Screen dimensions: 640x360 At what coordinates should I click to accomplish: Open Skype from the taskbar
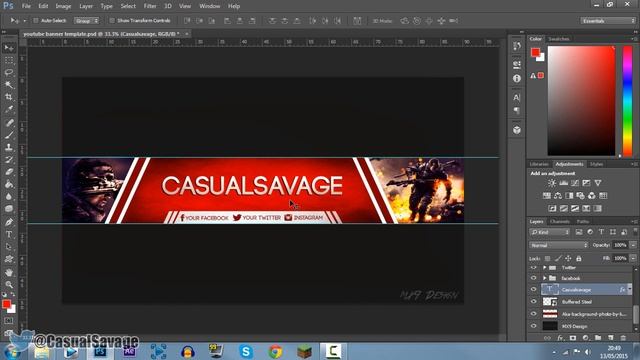246,351
